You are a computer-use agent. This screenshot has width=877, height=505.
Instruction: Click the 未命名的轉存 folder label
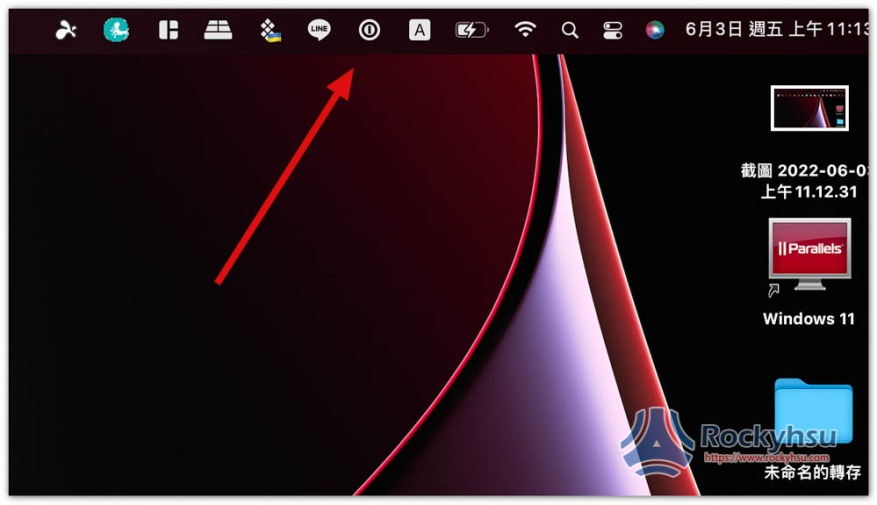812,473
